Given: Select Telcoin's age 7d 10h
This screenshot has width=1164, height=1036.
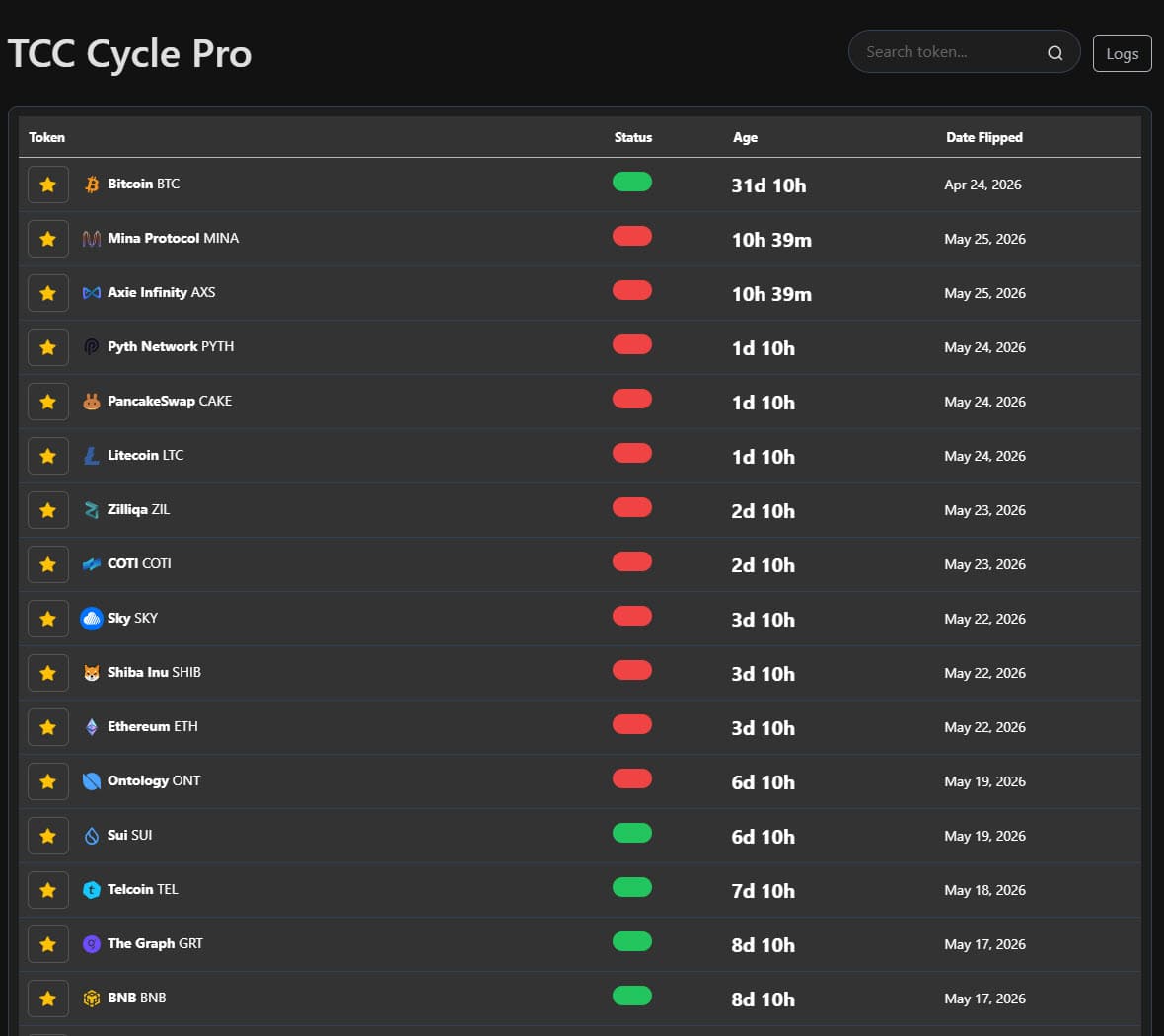Looking at the screenshot, I should point(763,891).
